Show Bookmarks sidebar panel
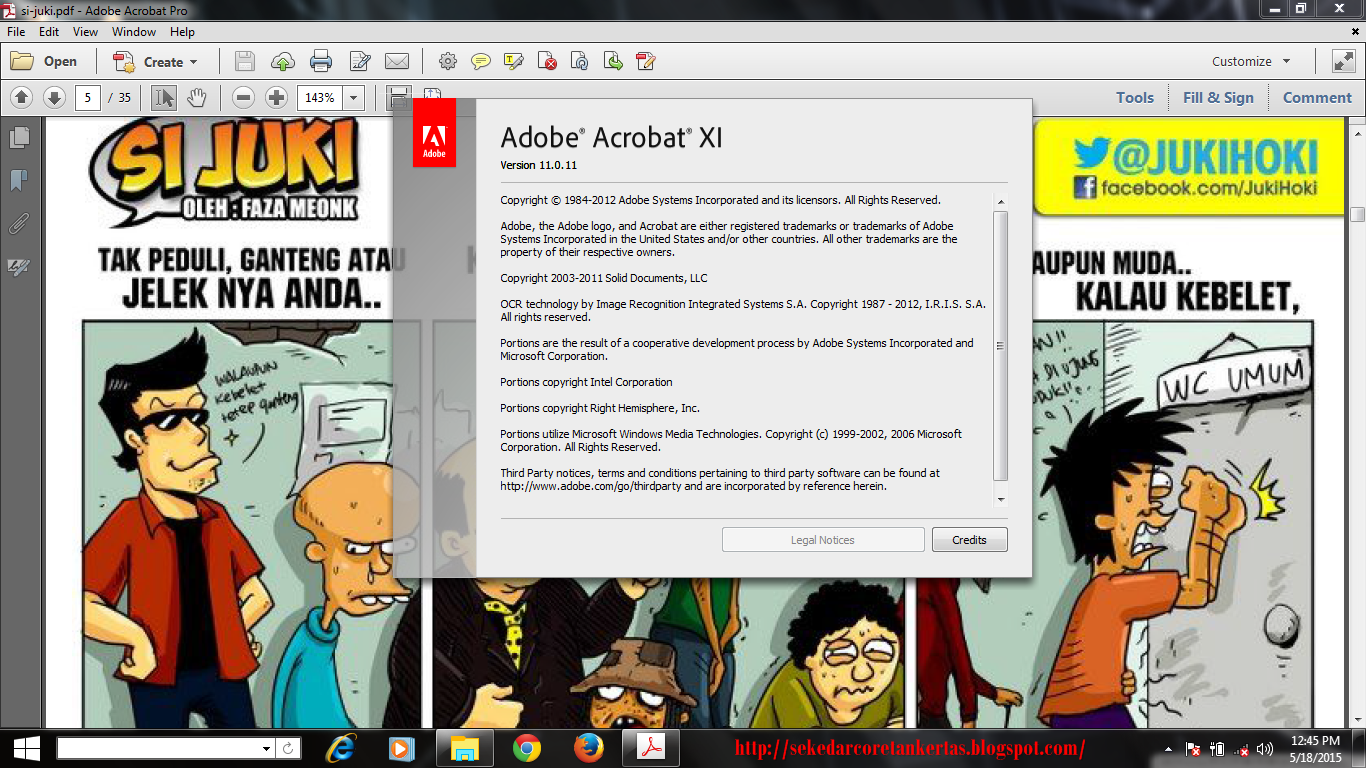The image size is (1366, 768). 18,180
